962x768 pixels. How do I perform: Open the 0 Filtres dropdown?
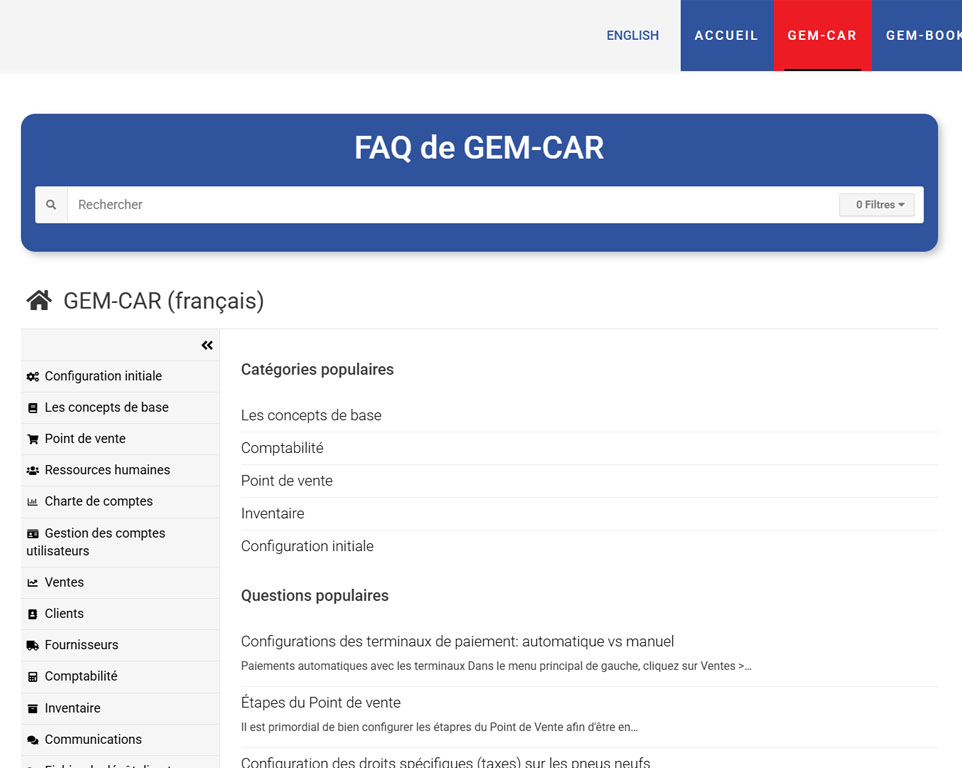pyautogui.click(x=877, y=204)
